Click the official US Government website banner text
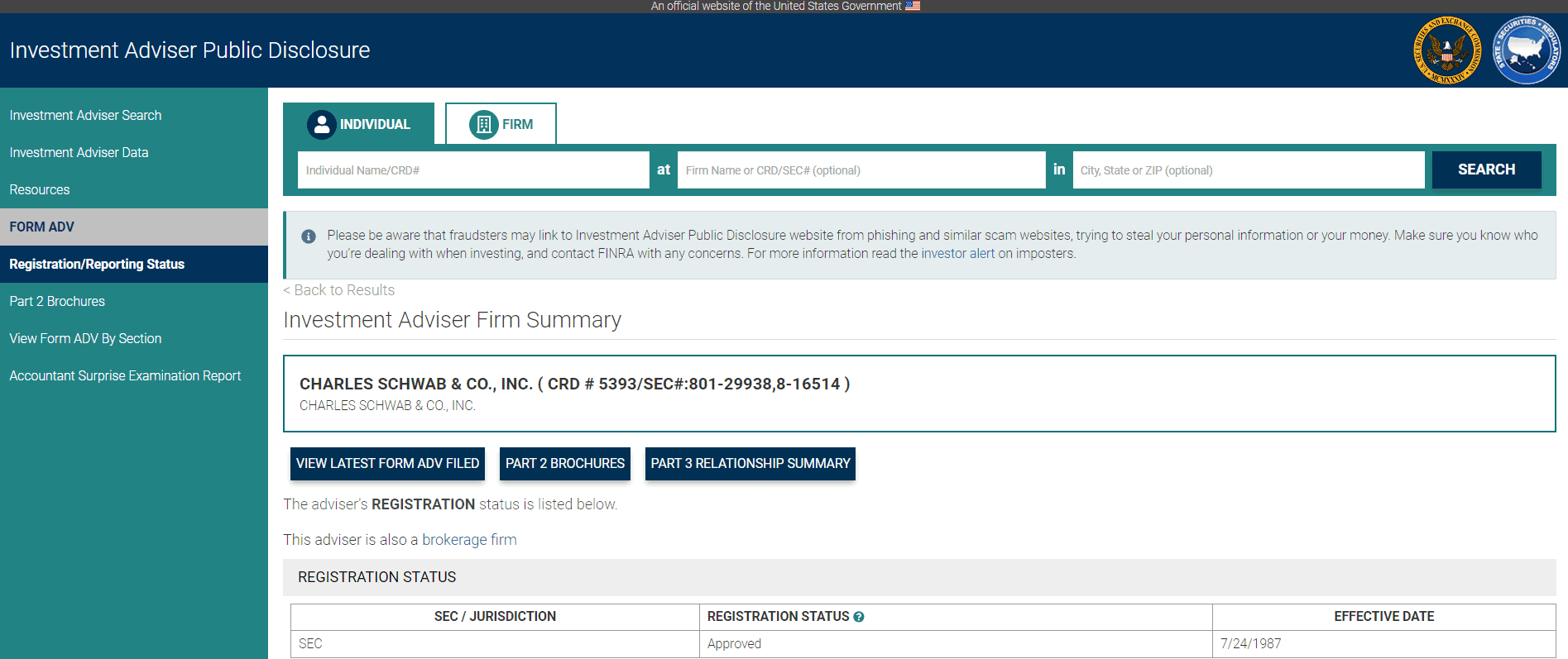The image size is (1568, 659). pos(776,6)
